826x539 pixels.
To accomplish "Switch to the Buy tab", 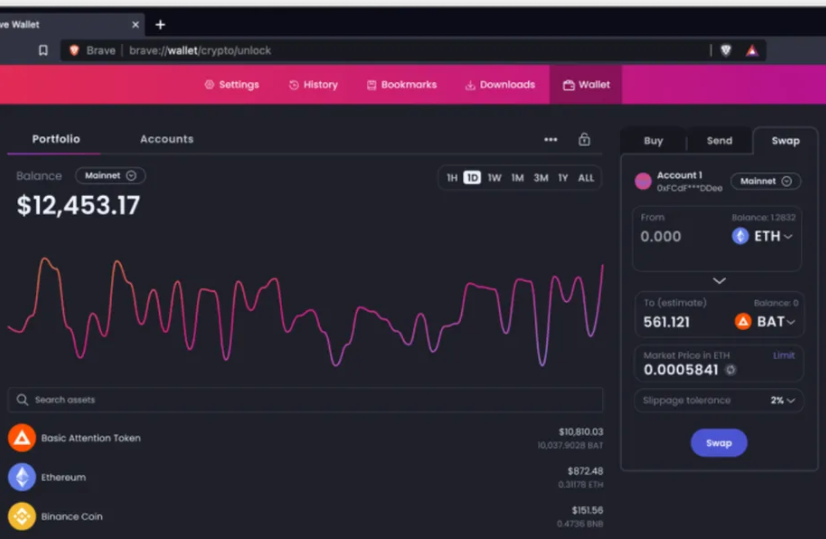I will tap(653, 141).
